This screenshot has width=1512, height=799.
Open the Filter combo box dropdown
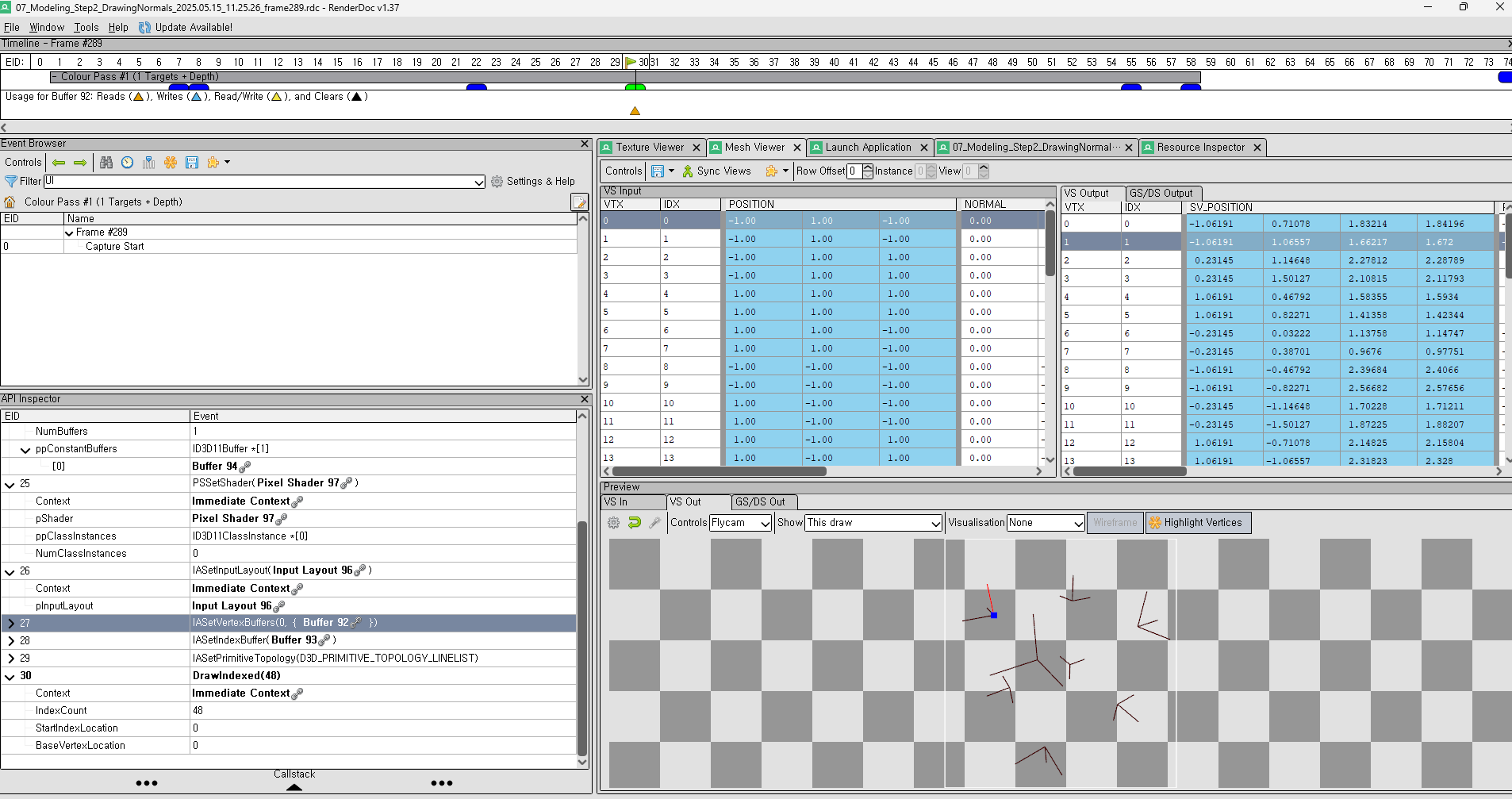pos(479,182)
